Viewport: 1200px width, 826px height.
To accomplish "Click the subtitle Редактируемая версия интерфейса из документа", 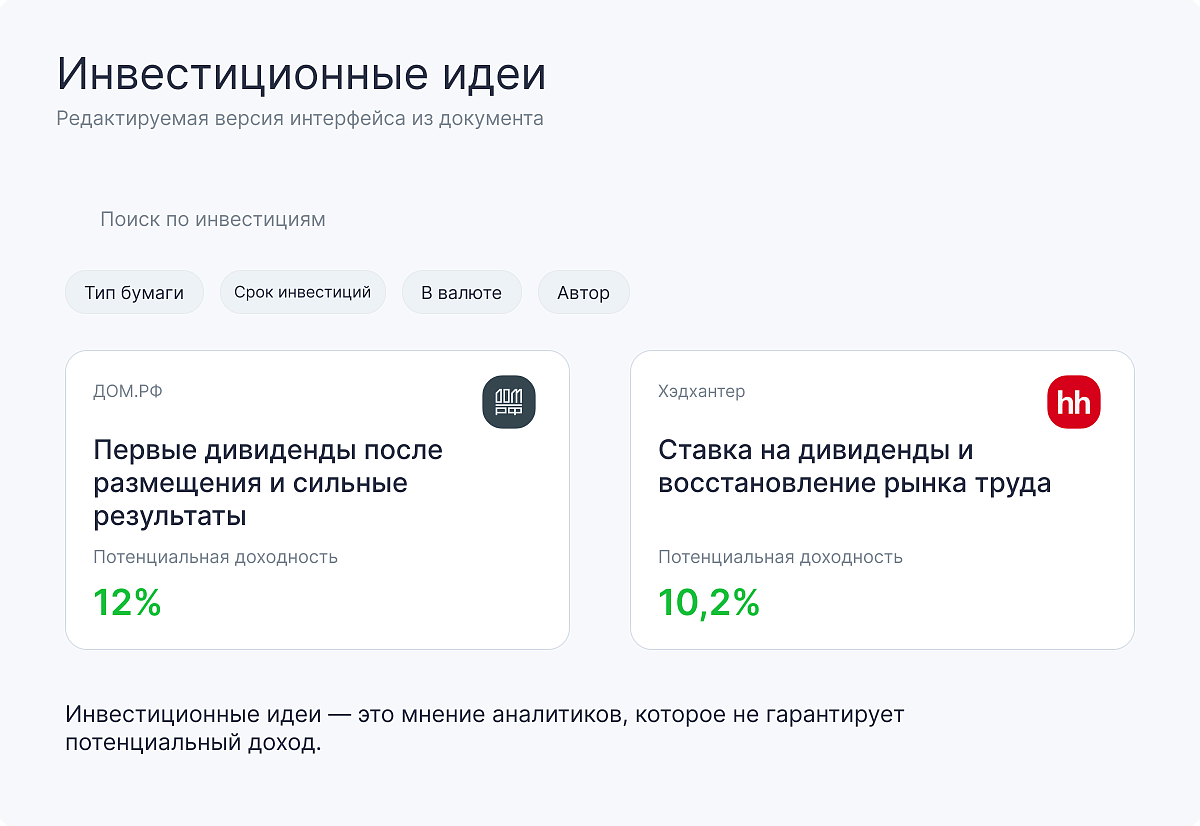I will coord(300,118).
